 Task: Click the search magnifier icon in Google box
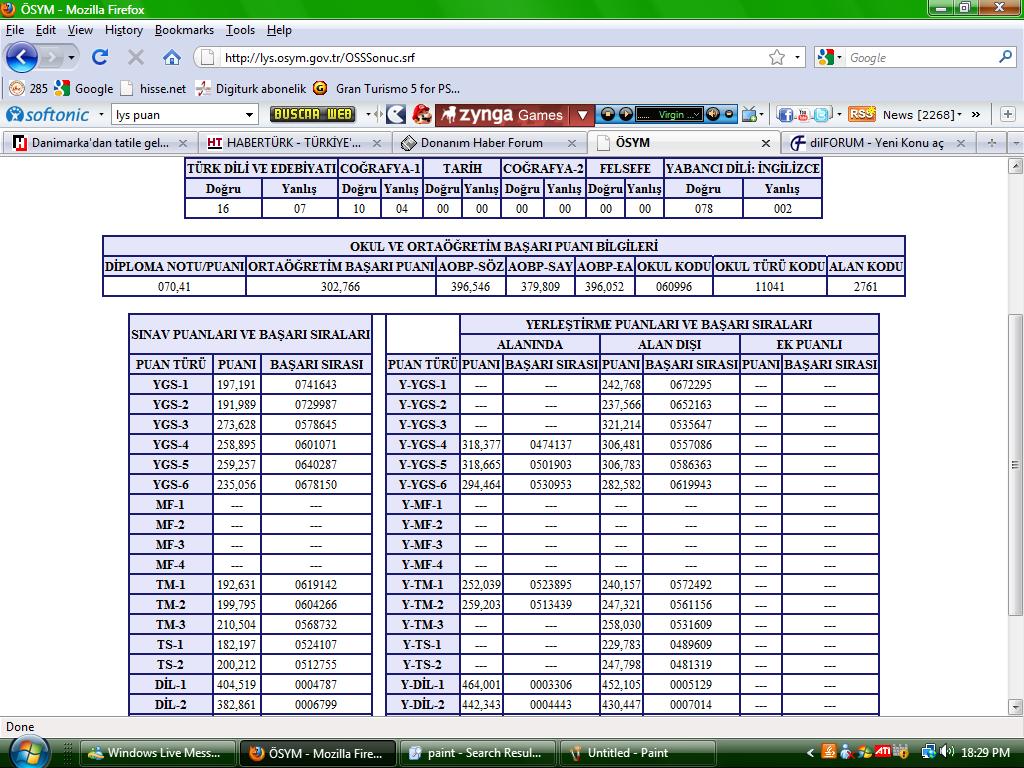(1005, 57)
